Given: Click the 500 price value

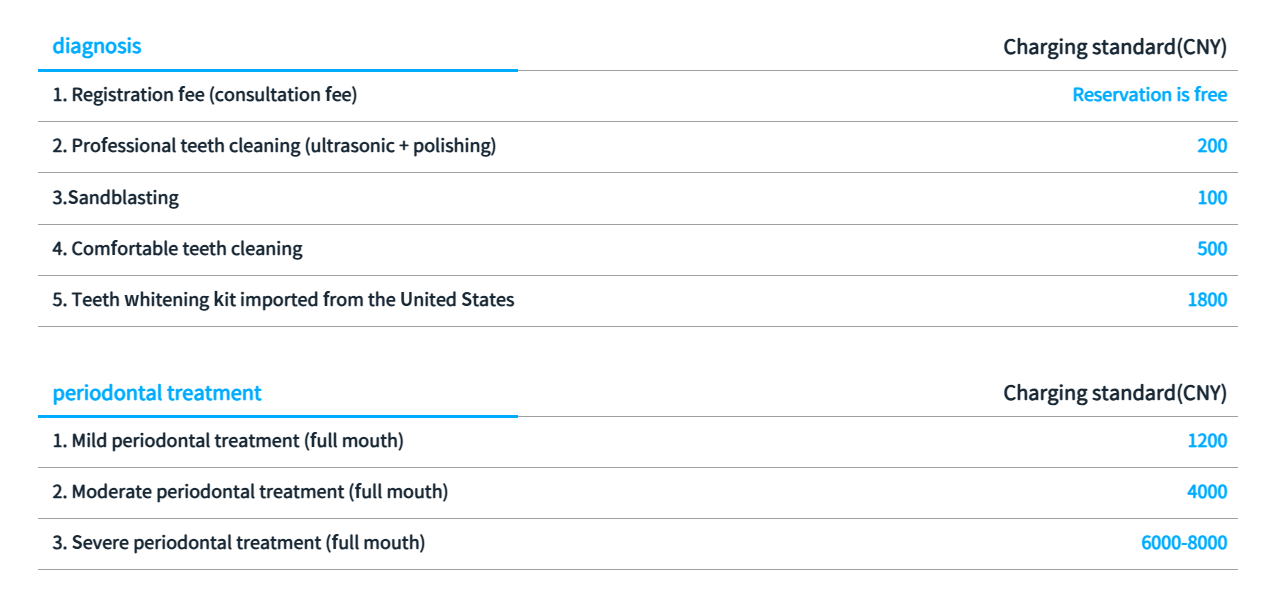Looking at the screenshot, I should (1212, 249).
